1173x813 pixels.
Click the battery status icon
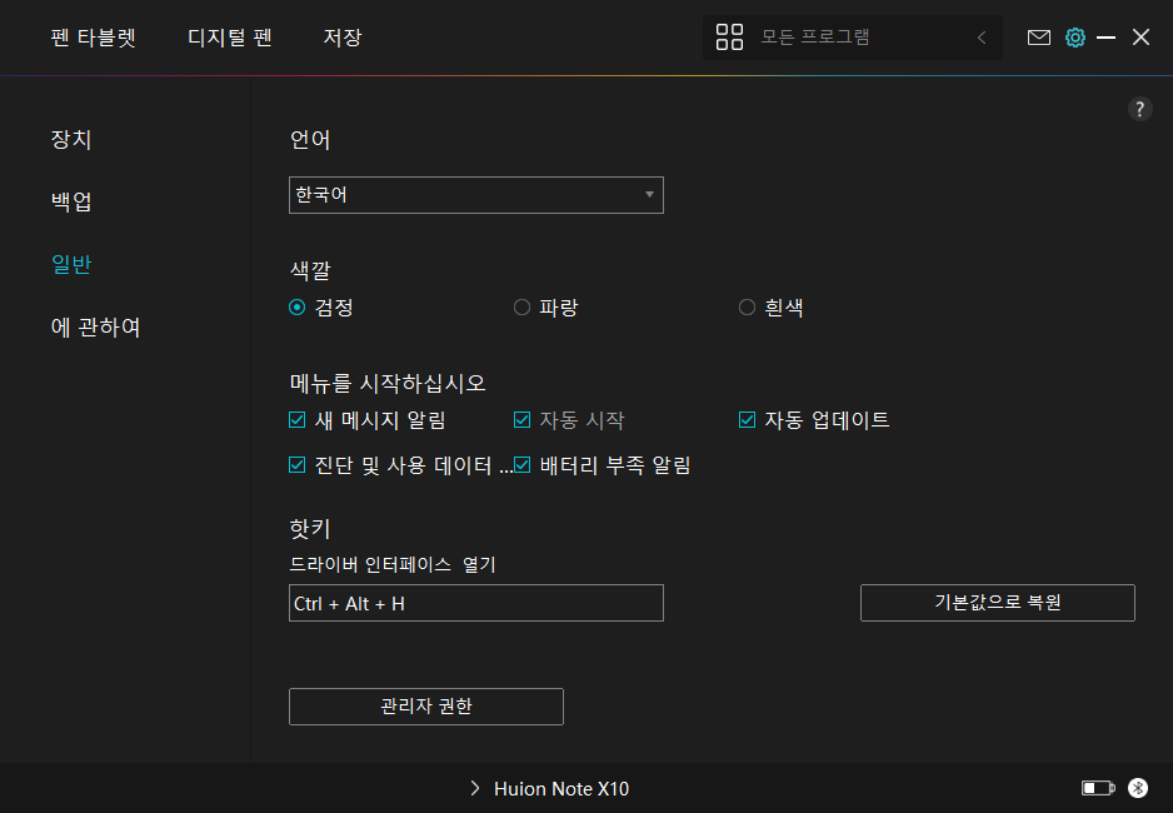pos(1097,789)
